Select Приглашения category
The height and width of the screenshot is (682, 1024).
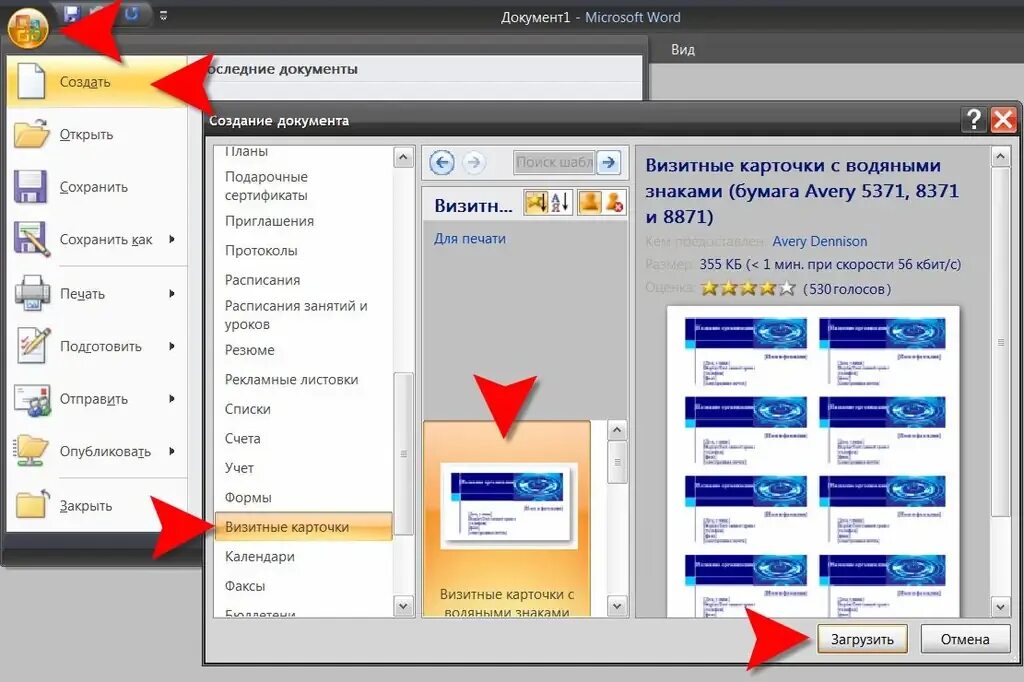point(303,221)
